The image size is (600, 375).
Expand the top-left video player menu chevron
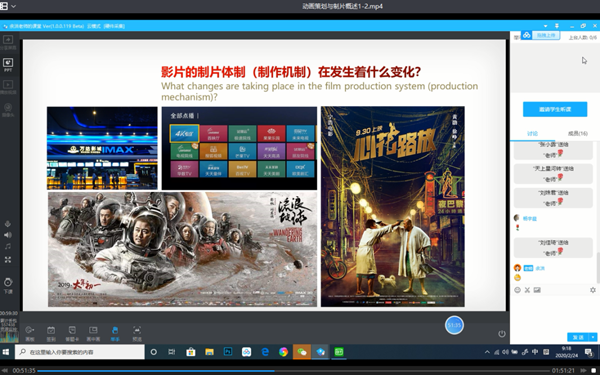click(14, 6)
